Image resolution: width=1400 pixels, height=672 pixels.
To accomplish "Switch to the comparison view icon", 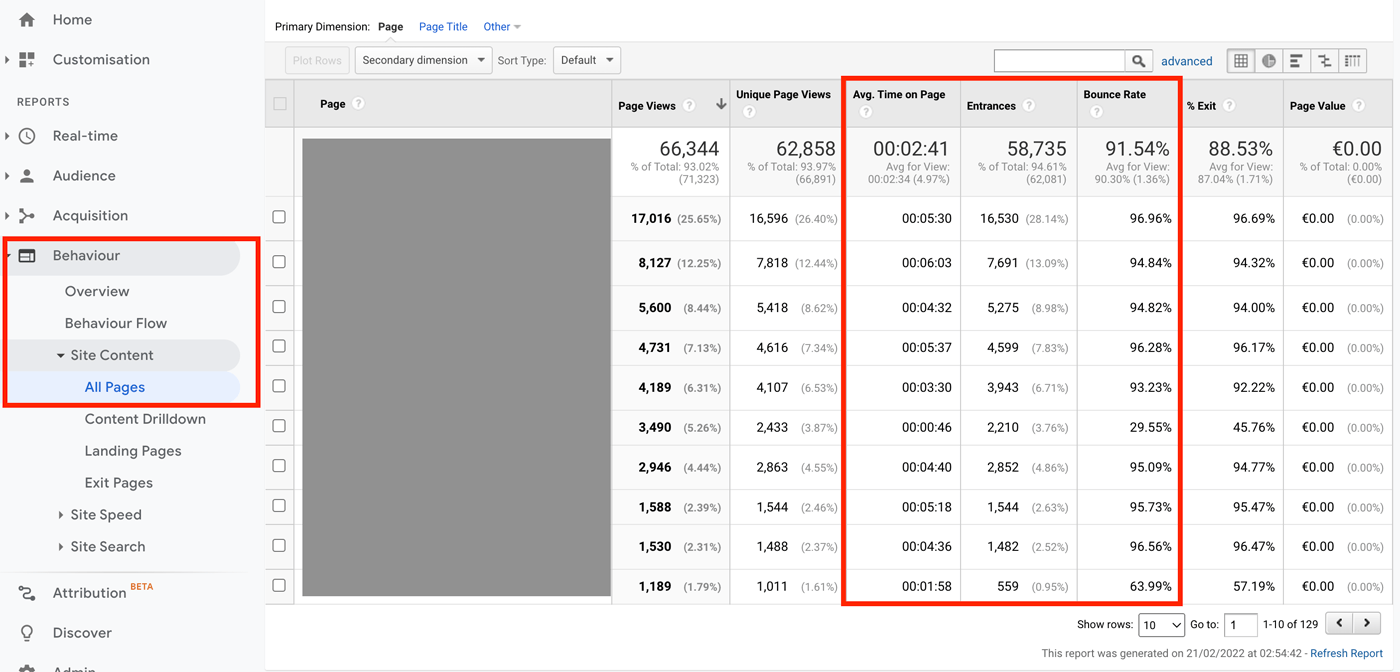I will coord(1324,61).
